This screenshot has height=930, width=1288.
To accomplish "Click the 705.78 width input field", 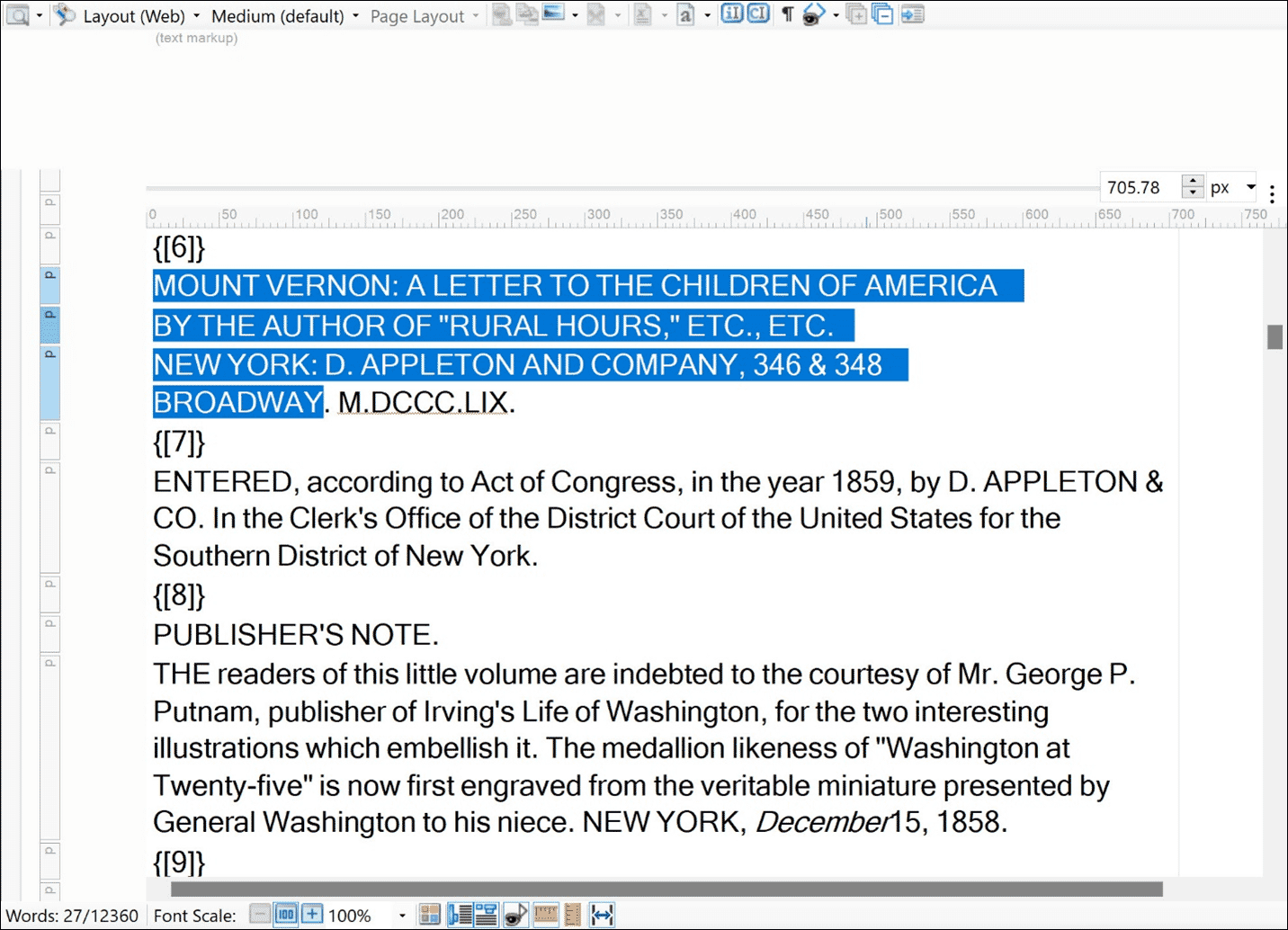I will click(x=1140, y=187).
